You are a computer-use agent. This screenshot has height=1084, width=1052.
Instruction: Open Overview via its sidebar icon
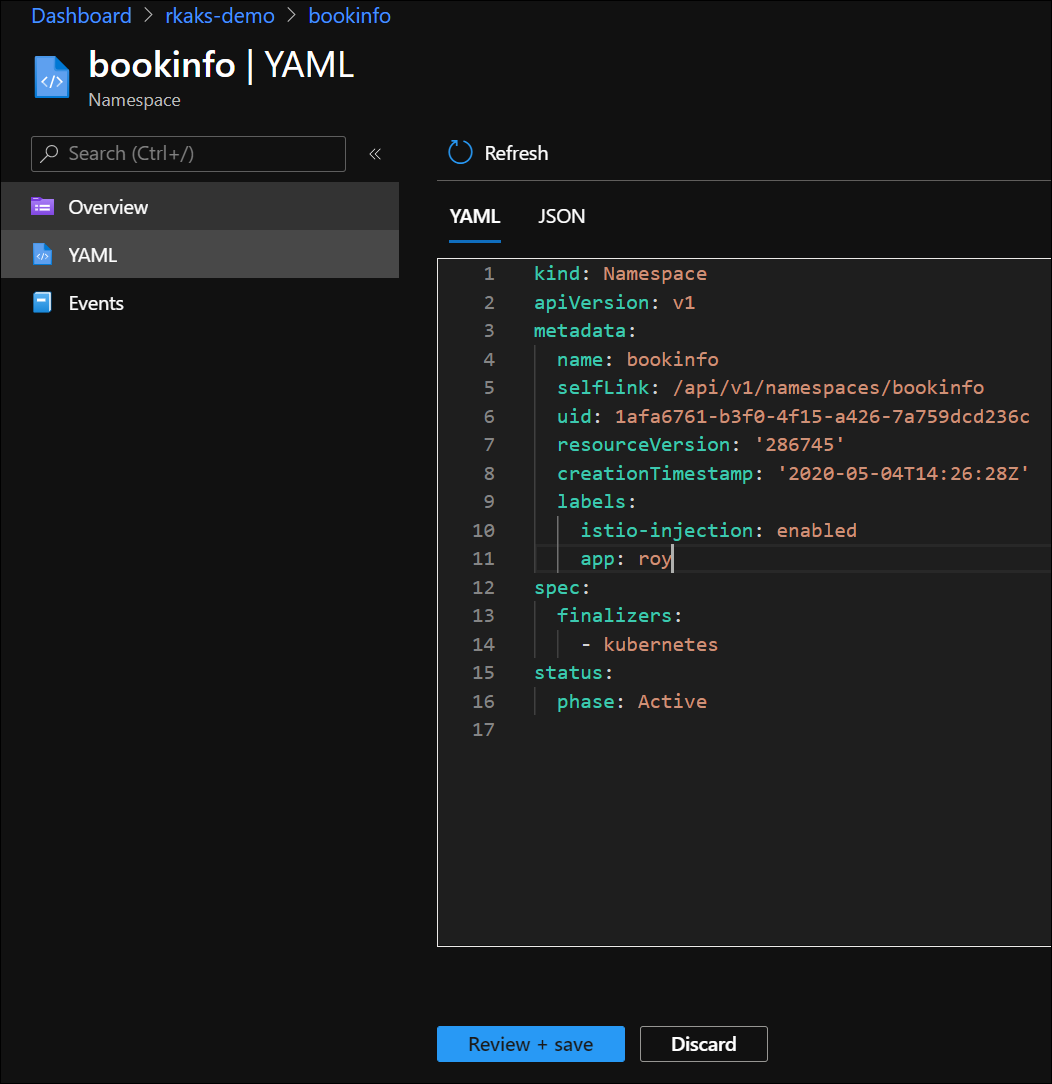pyautogui.click(x=42, y=207)
